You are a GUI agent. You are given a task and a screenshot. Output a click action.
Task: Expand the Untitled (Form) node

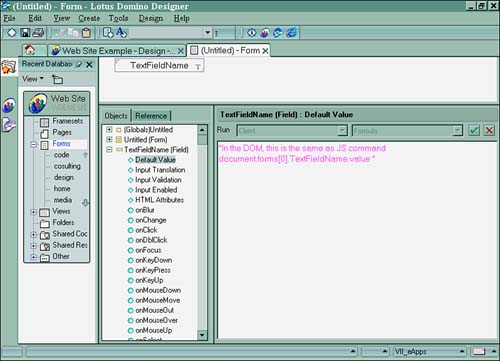point(109,139)
